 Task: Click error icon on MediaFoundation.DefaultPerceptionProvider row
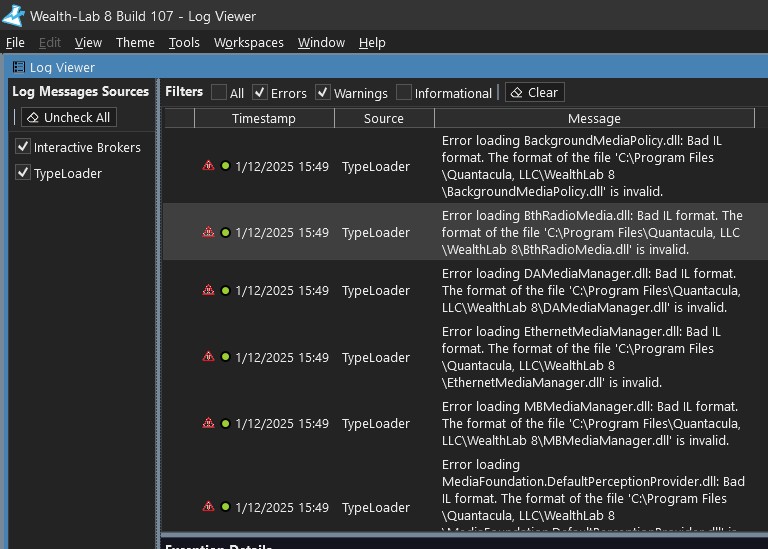(208, 507)
